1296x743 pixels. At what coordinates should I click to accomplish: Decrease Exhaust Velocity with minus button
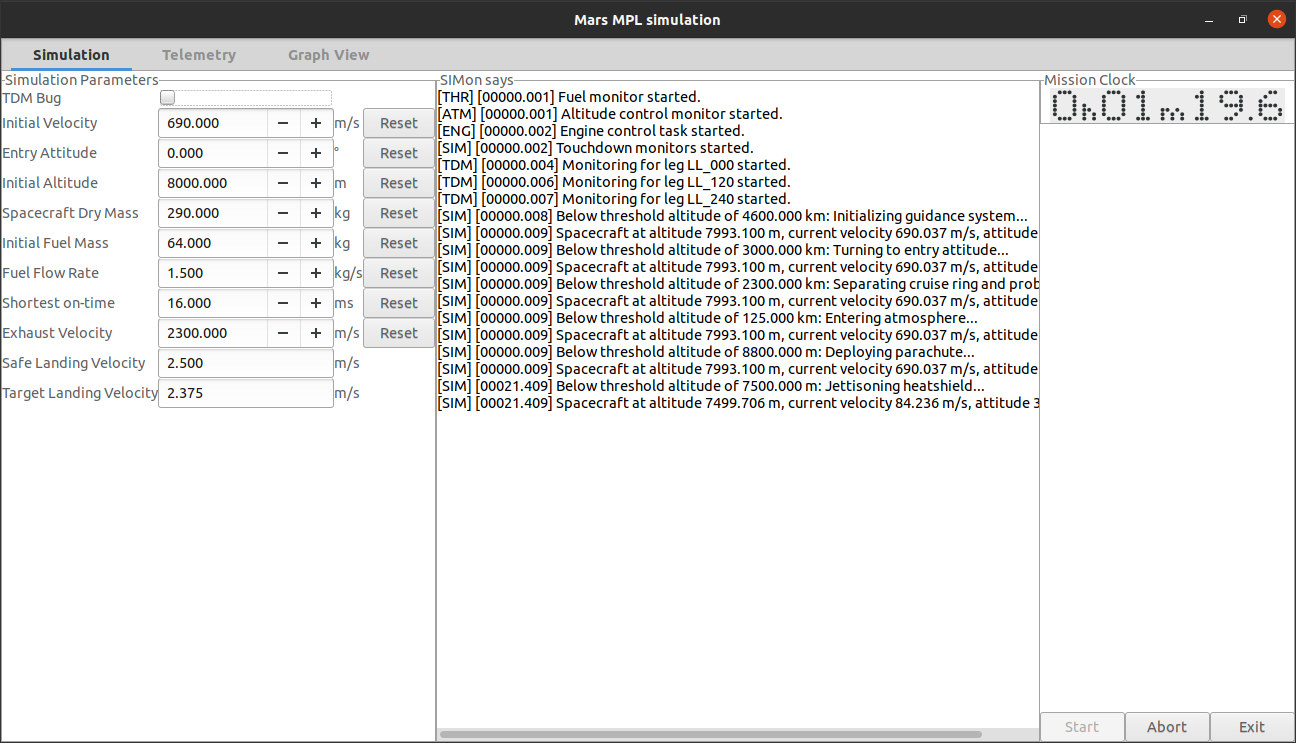point(283,333)
